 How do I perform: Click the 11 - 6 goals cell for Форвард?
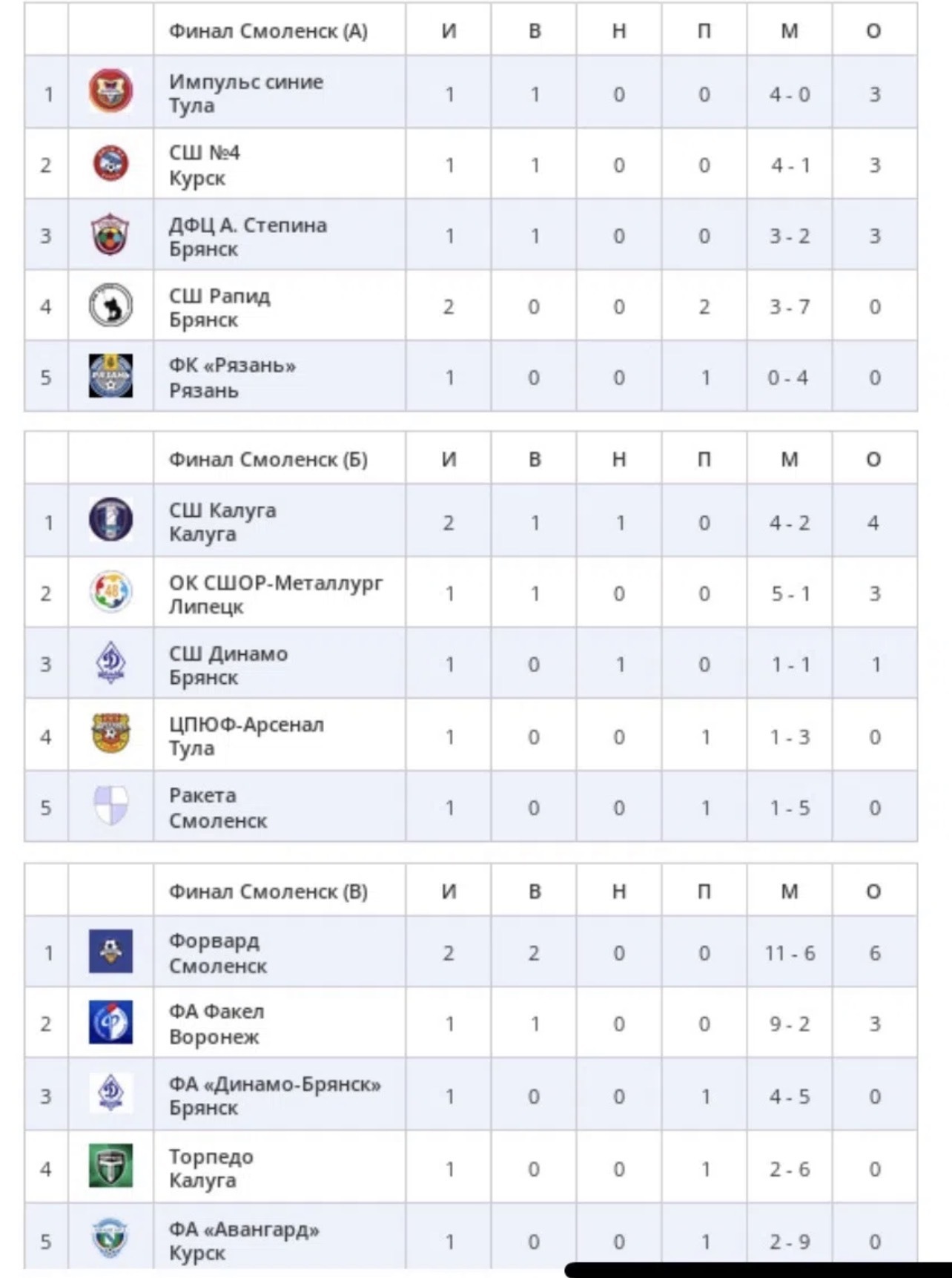click(790, 953)
